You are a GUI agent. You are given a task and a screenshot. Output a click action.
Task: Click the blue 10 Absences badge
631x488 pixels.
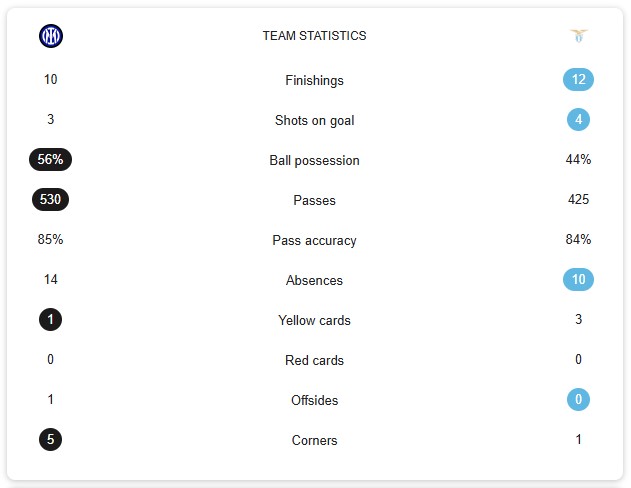(x=578, y=279)
